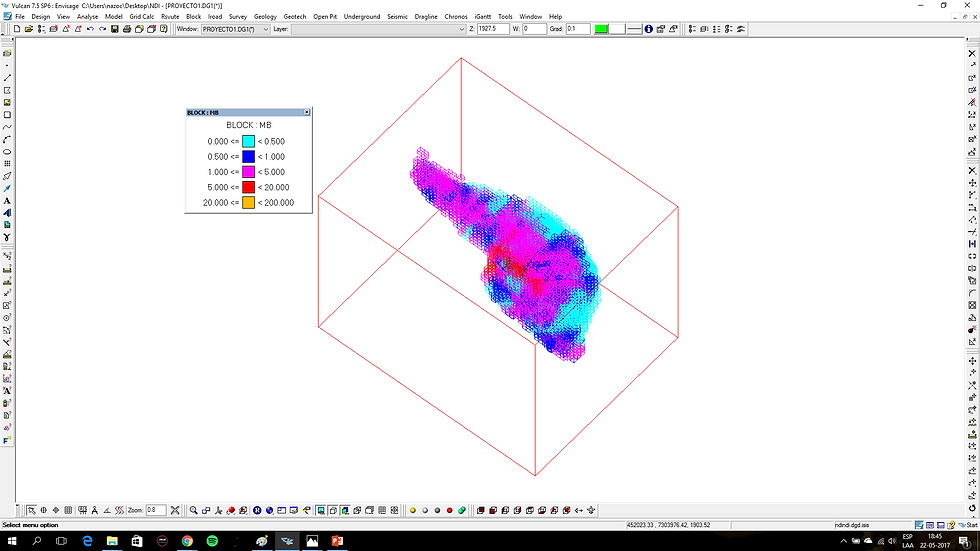The image size is (980, 551).
Task: Click the green colour swatch in toolbar
Action: click(x=601, y=29)
